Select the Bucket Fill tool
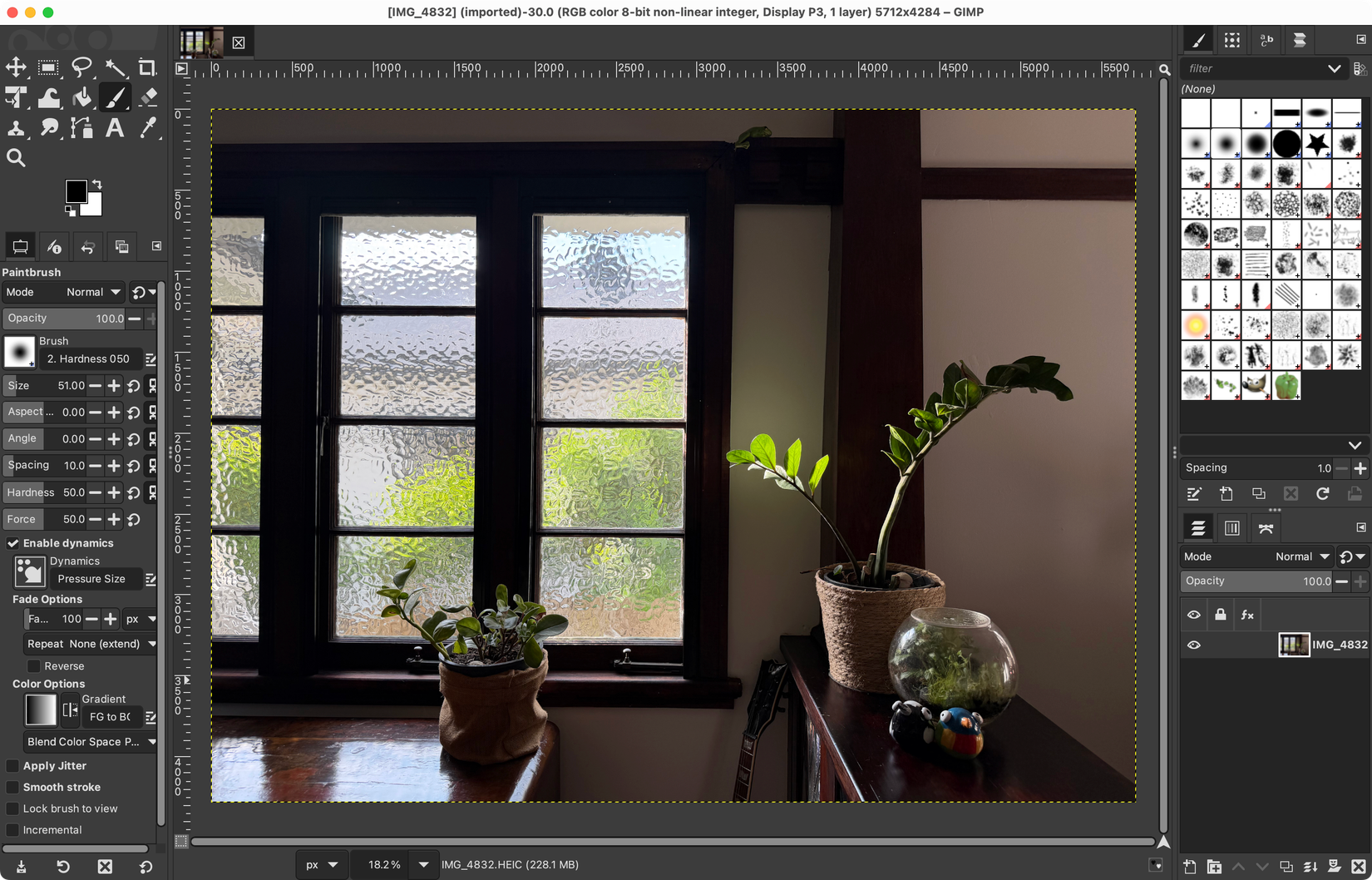The height and width of the screenshot is (880, 1372). [81, 97]
